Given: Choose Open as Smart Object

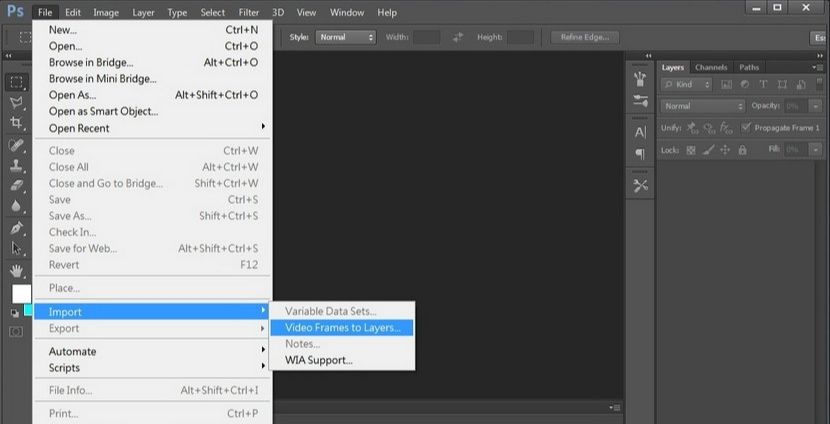Looking at the screenshot, I should click(x=152, y=111).
